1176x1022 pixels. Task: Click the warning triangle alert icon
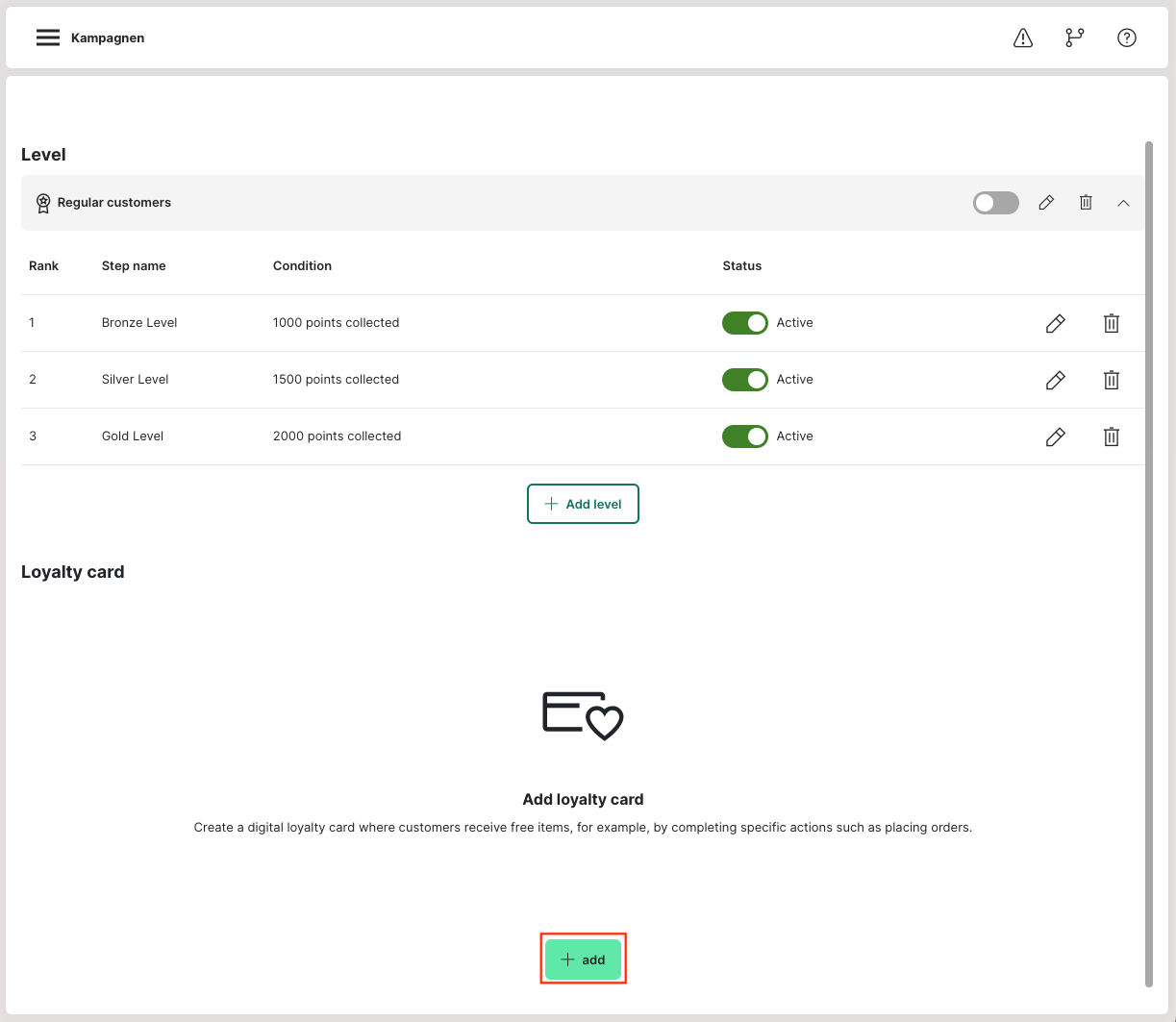coord(1023,37)
